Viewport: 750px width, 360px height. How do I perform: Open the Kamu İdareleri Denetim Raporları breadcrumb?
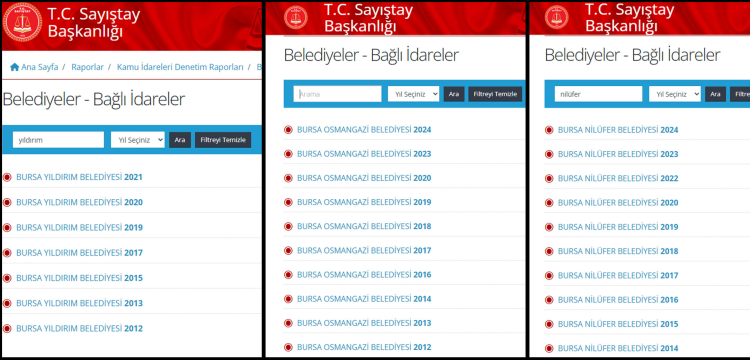pos(180,67)
